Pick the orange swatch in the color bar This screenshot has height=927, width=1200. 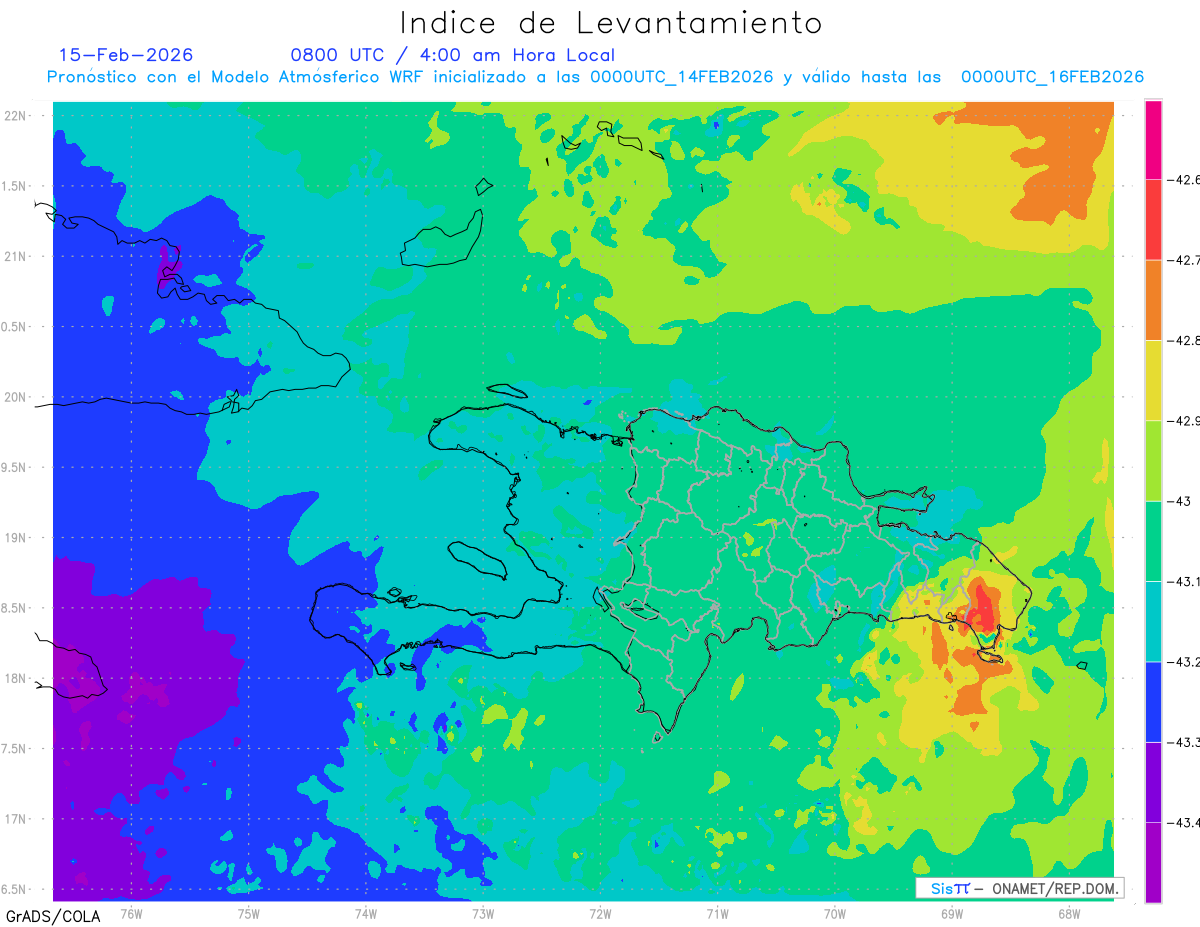(1153, 300)
